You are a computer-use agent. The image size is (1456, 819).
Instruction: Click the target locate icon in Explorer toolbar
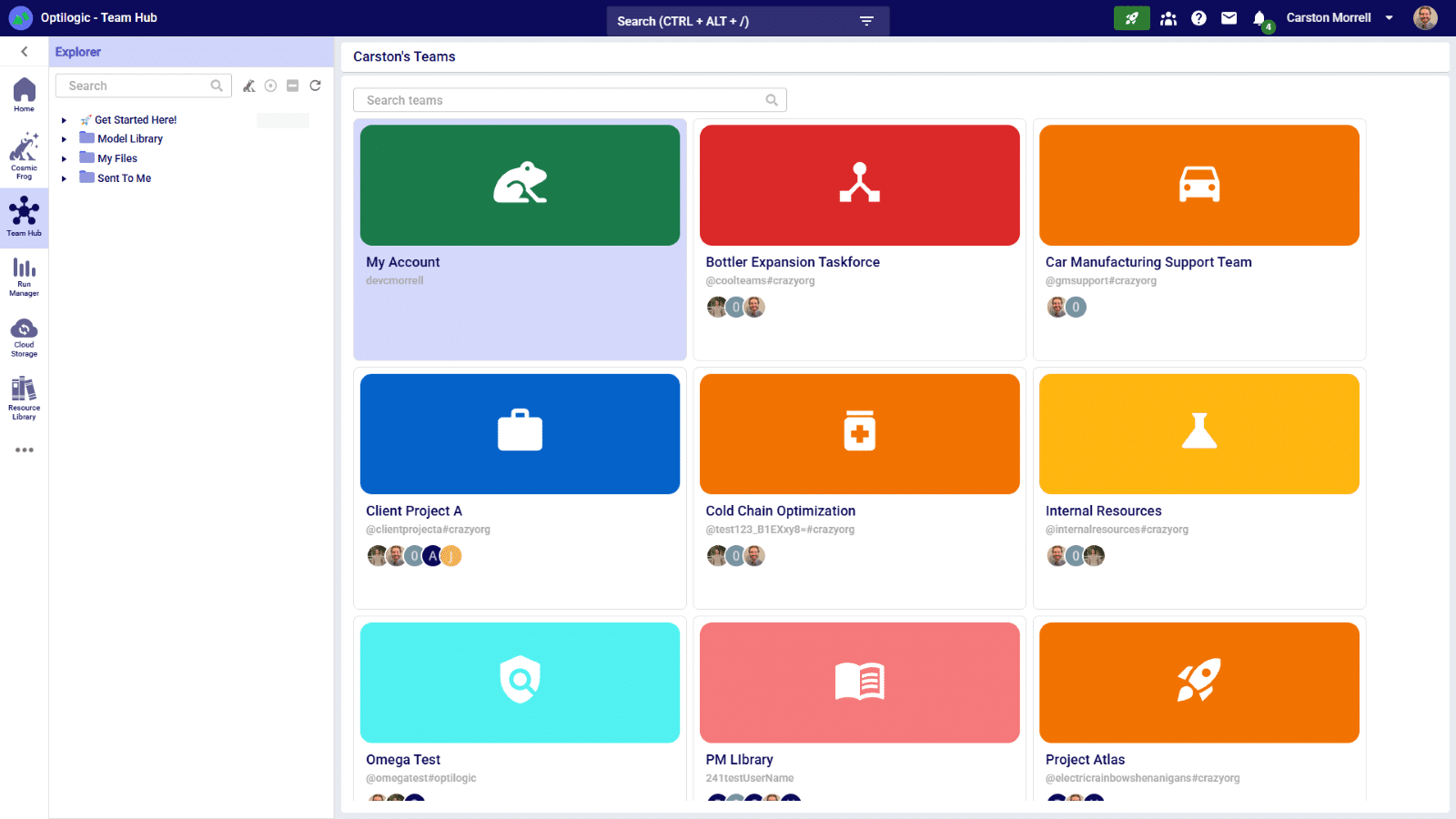tap(270, 86)
